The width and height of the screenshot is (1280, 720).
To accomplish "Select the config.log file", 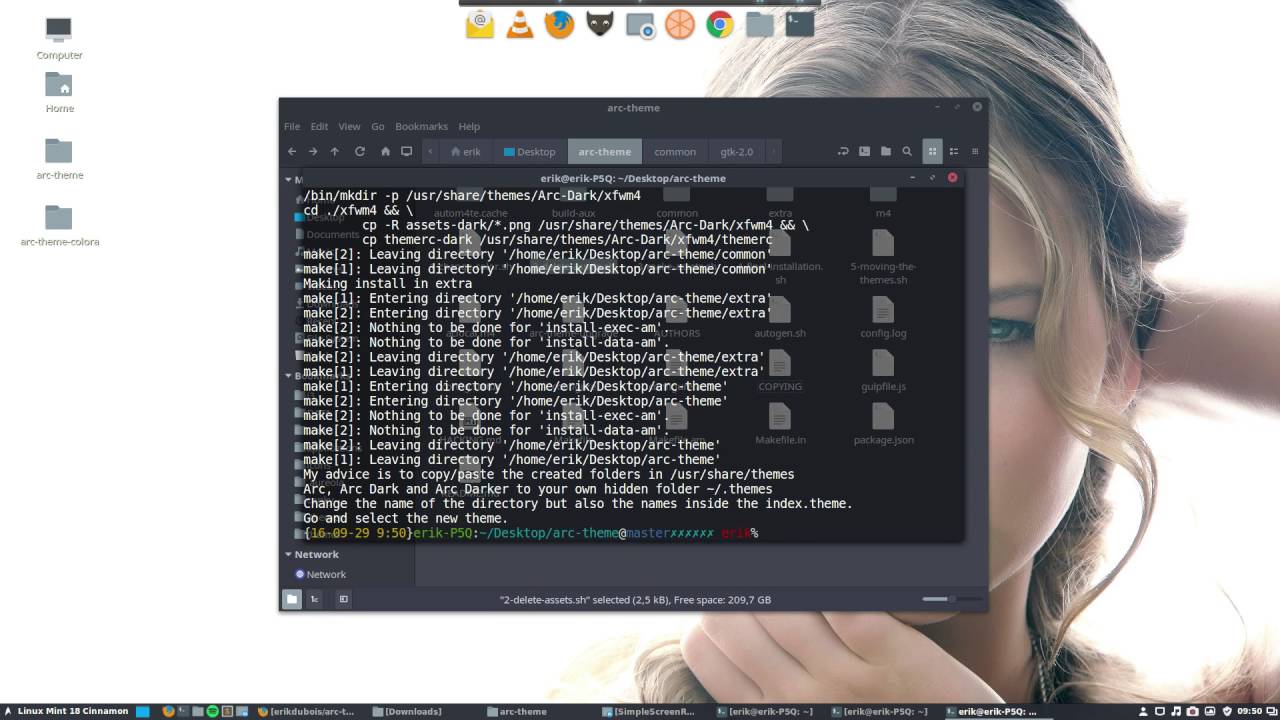I will (x=883, y=317).
